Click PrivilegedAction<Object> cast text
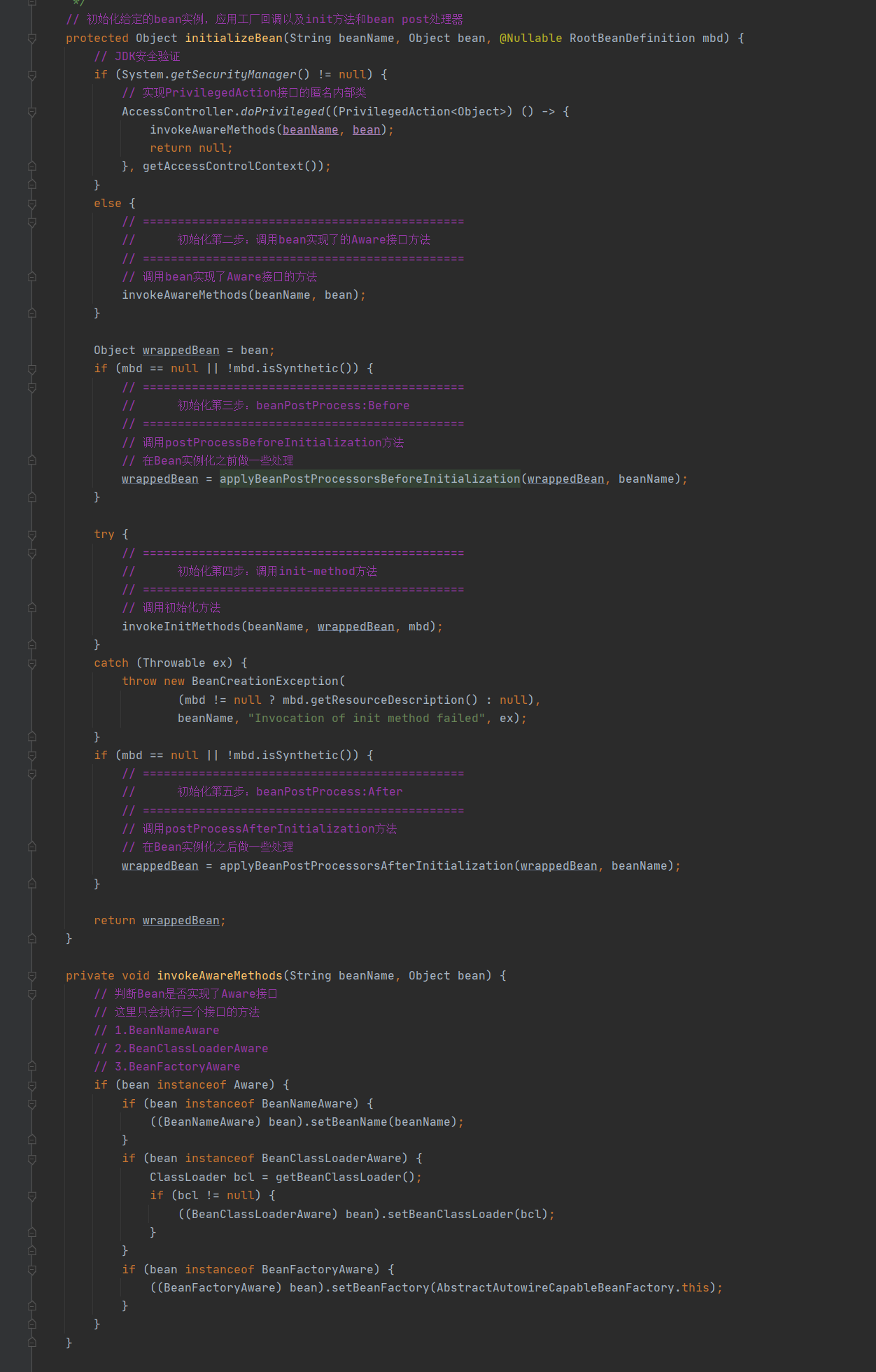 pos(422,112)
